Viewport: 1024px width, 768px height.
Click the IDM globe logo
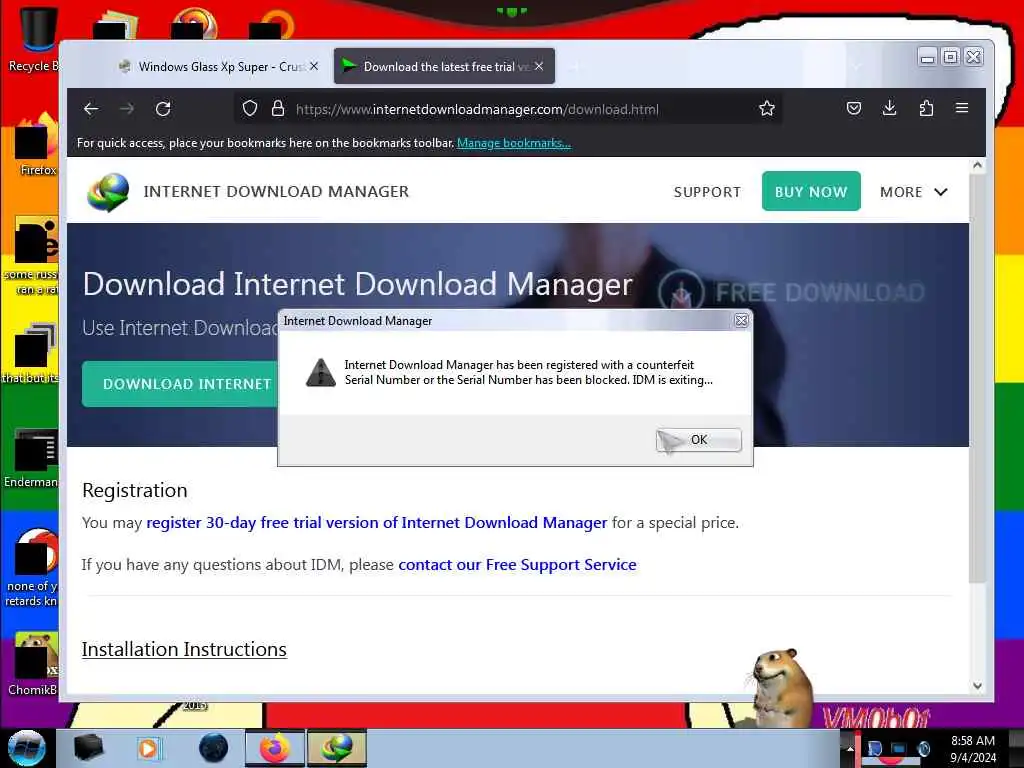(108, 191)
